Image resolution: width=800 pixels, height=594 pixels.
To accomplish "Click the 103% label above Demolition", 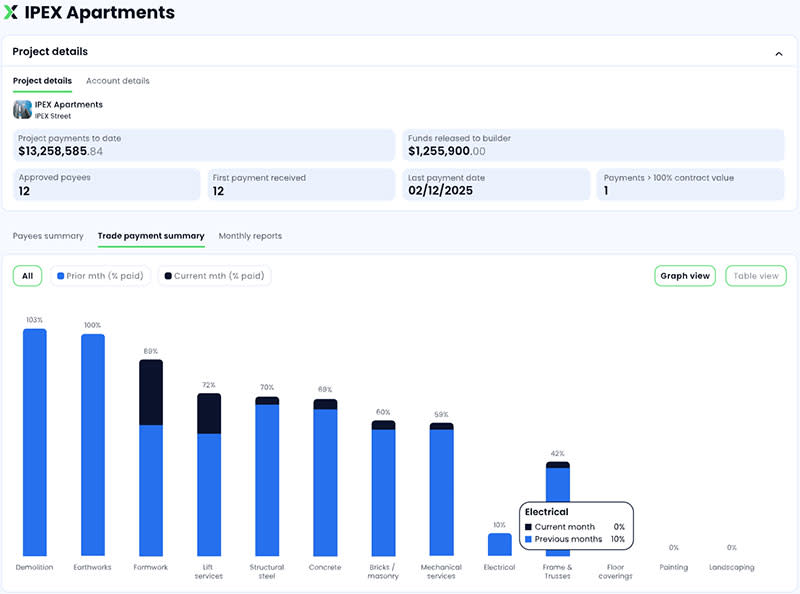I will coord(35,320).
